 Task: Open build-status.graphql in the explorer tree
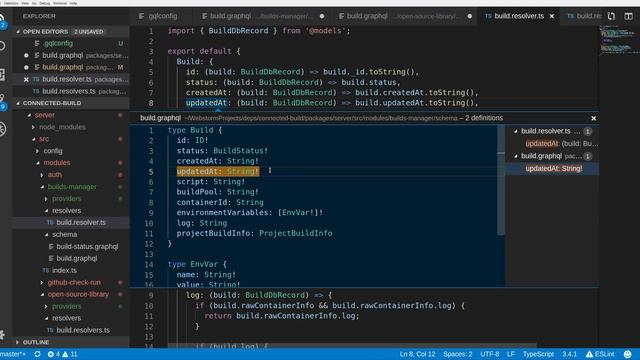pos(71,247)
